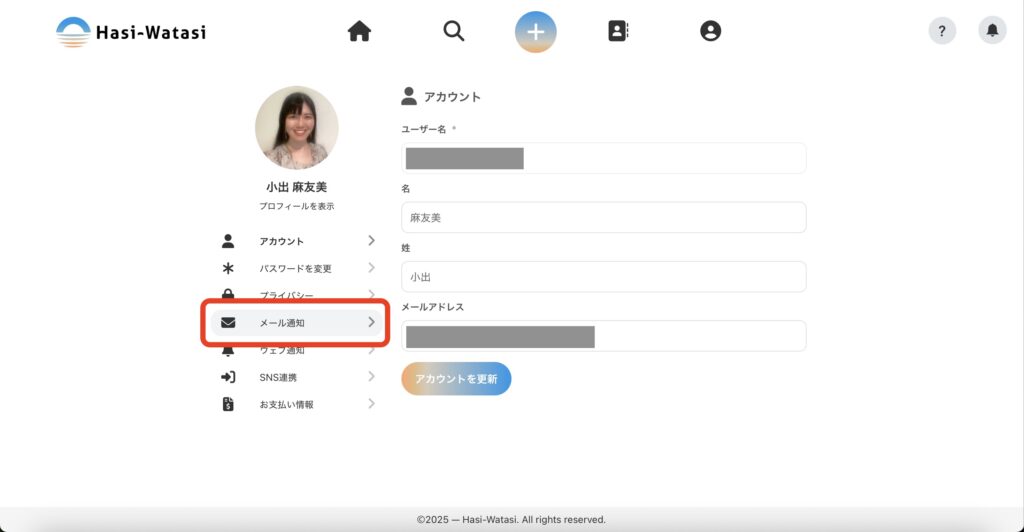Open notifications bell icon at top right
Screen dimensions: 1024x532
click(x=992, y=31)
